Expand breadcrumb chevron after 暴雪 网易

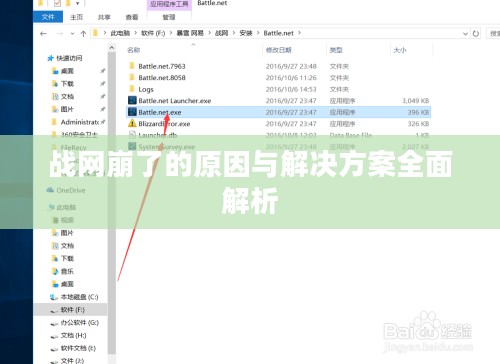[210, 33]
